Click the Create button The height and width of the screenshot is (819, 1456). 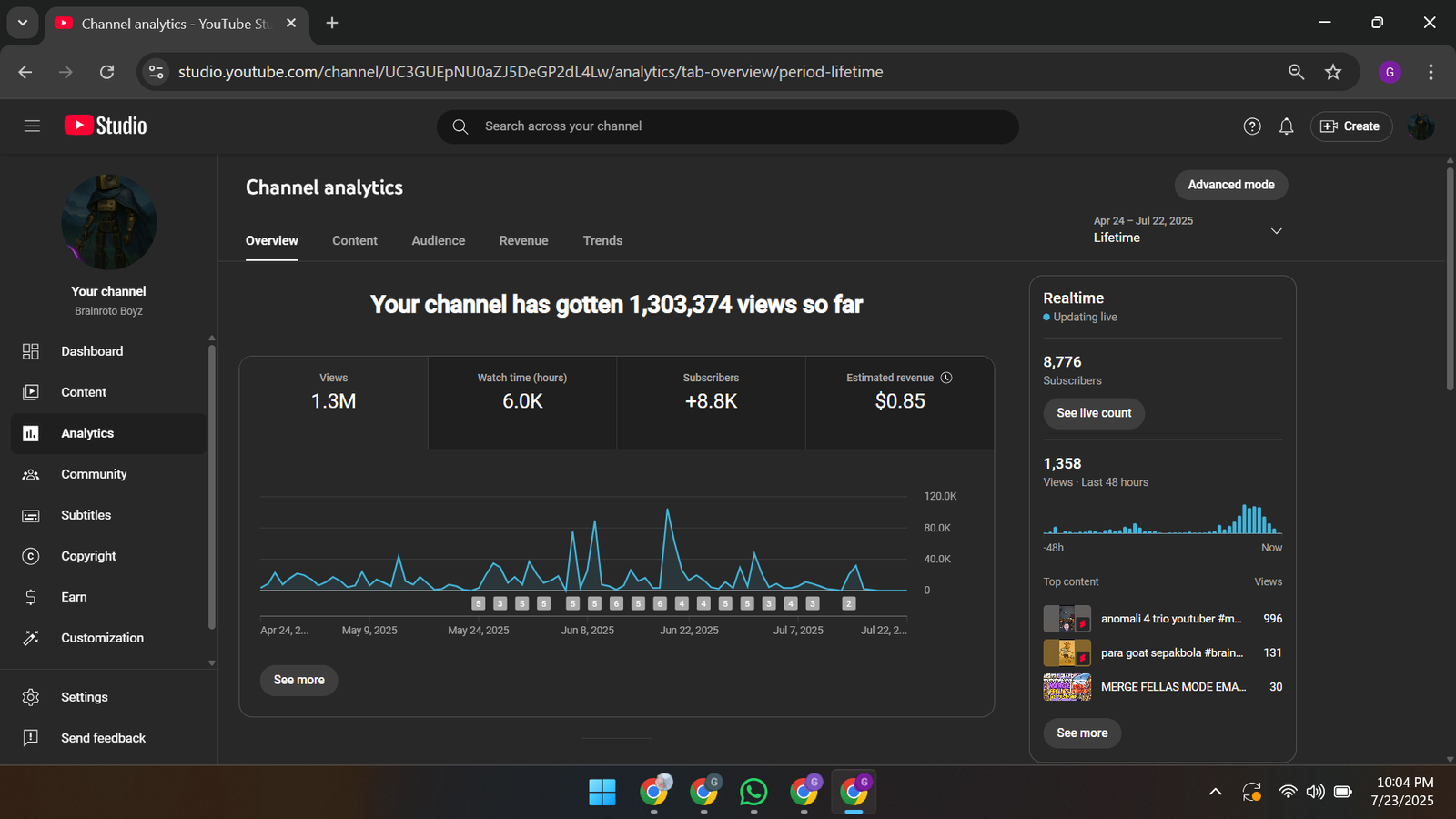pos(1351,126)
